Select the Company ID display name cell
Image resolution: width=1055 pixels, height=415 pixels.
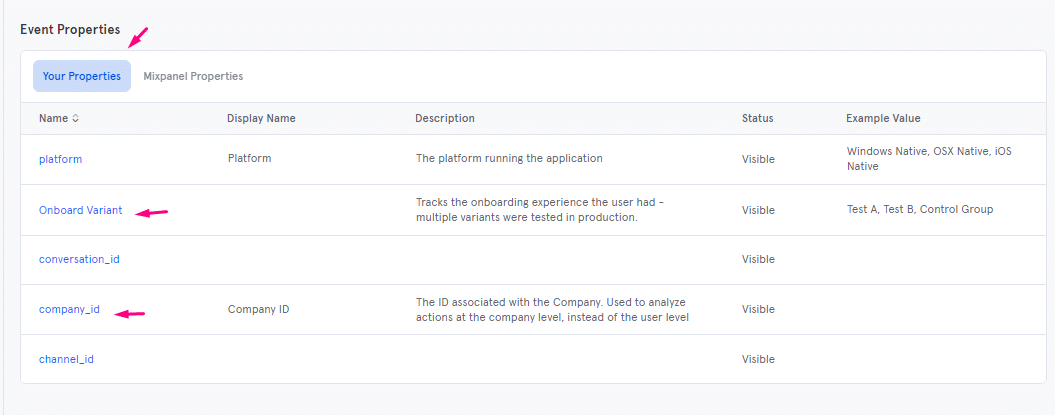pos(258,309)
